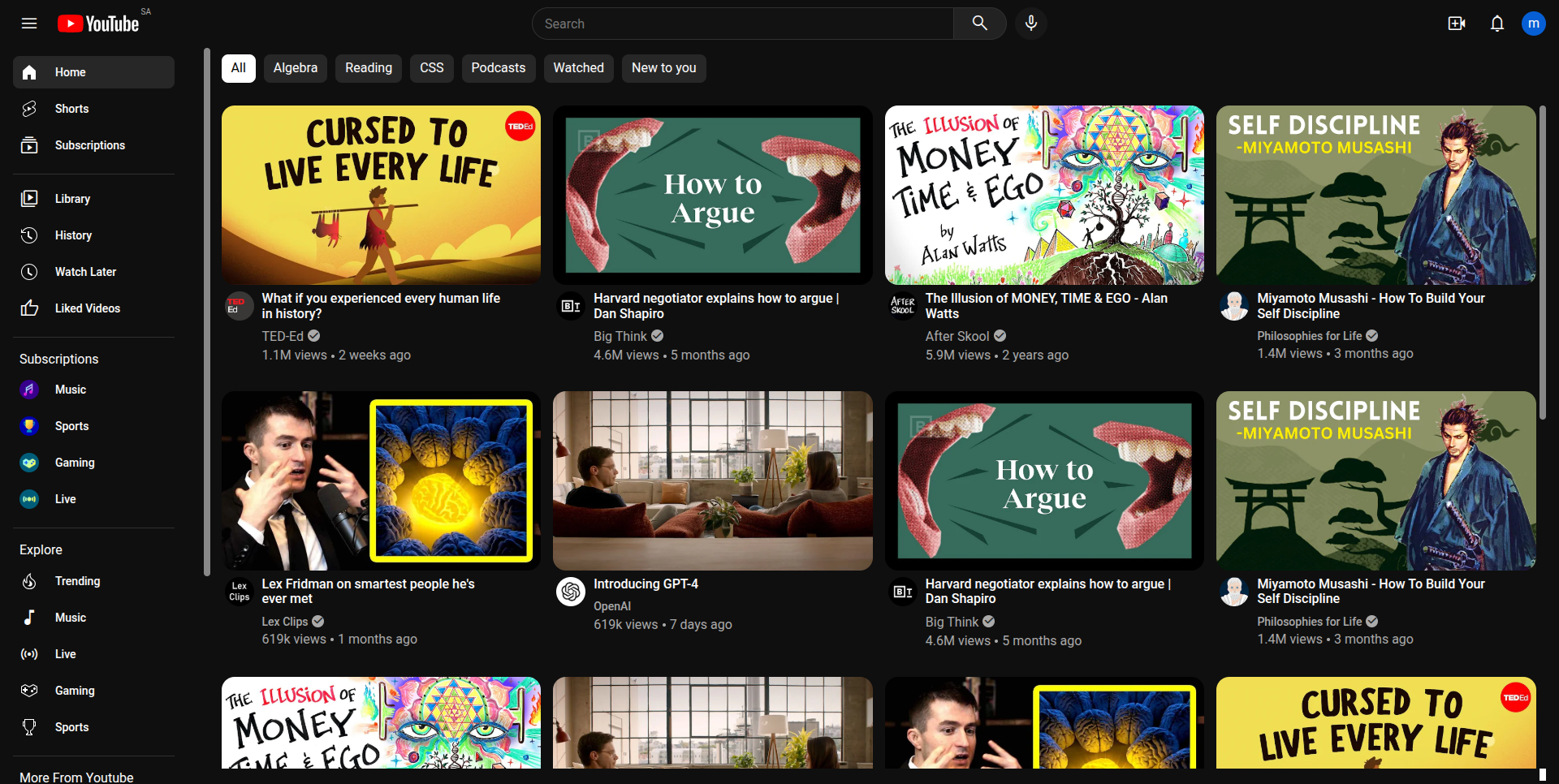Start voice search with microphone
The height and width of the screenshot is (784, 1559).
click(x=1030, y=24)
